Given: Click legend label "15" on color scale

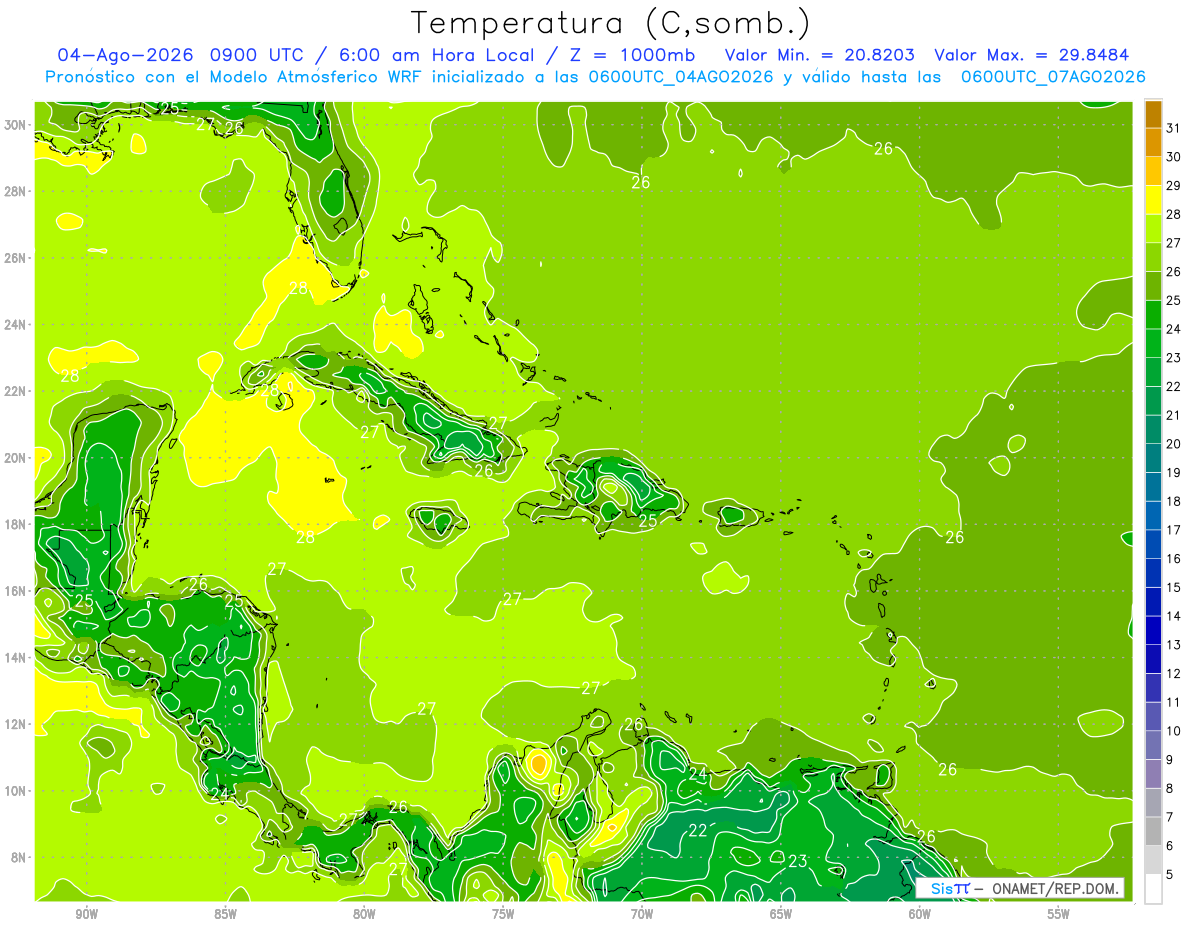Looking at the screenshot, I should coord(1174,587).
